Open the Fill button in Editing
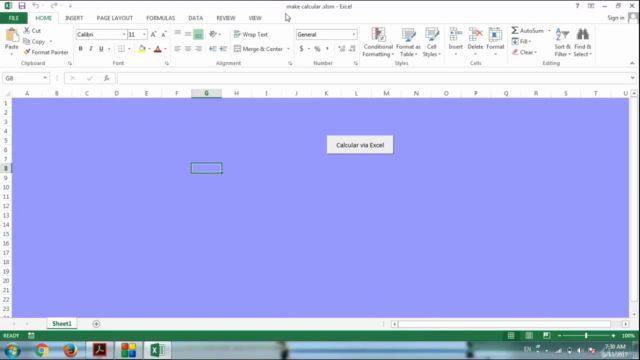The image size is (640, 360). pyautogui.click(x=522, y=42)
